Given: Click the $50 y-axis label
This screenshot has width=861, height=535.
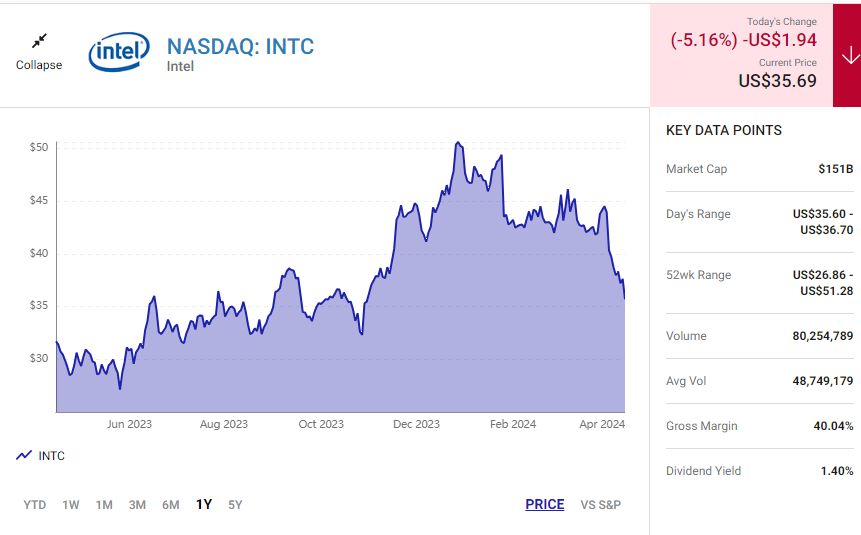Looking at the screenshot, I should coord(39,147).
